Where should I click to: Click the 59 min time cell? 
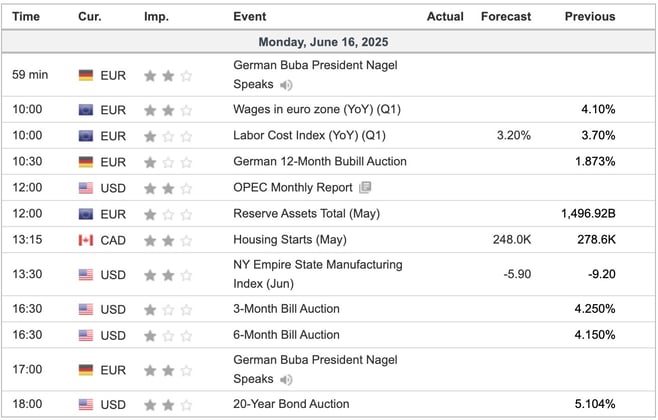point(30,75)
